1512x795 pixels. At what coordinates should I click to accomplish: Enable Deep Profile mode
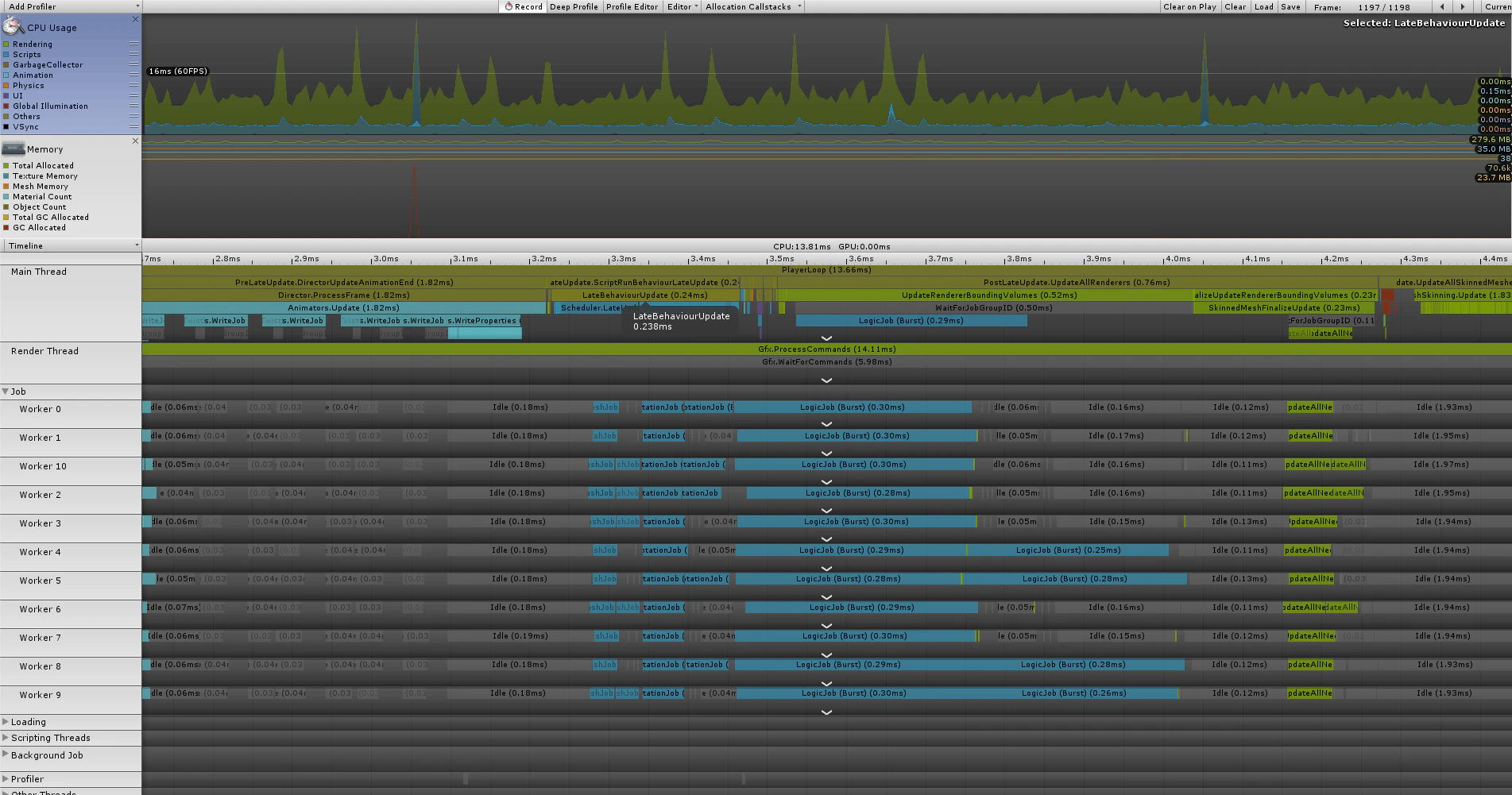pyautogui.click(x=574, y=6)
